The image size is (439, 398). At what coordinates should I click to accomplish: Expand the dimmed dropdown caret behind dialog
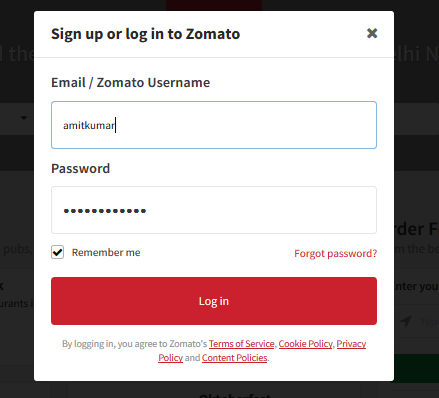pyautogui.click(x=24, y=118)
